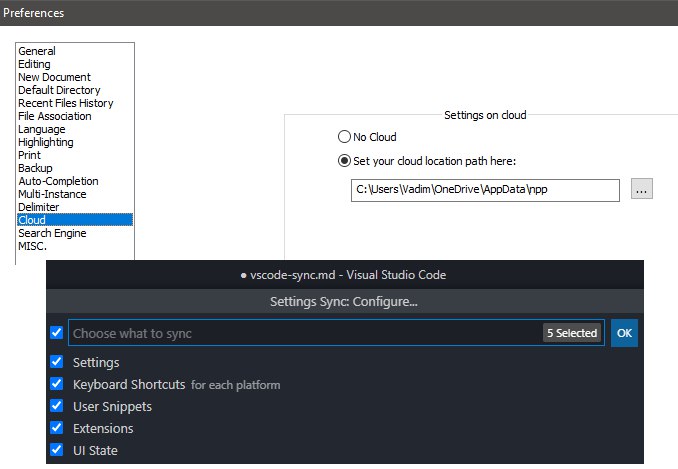Select the No Cloud radio option

pyautogui.click(x=345, y=137)
